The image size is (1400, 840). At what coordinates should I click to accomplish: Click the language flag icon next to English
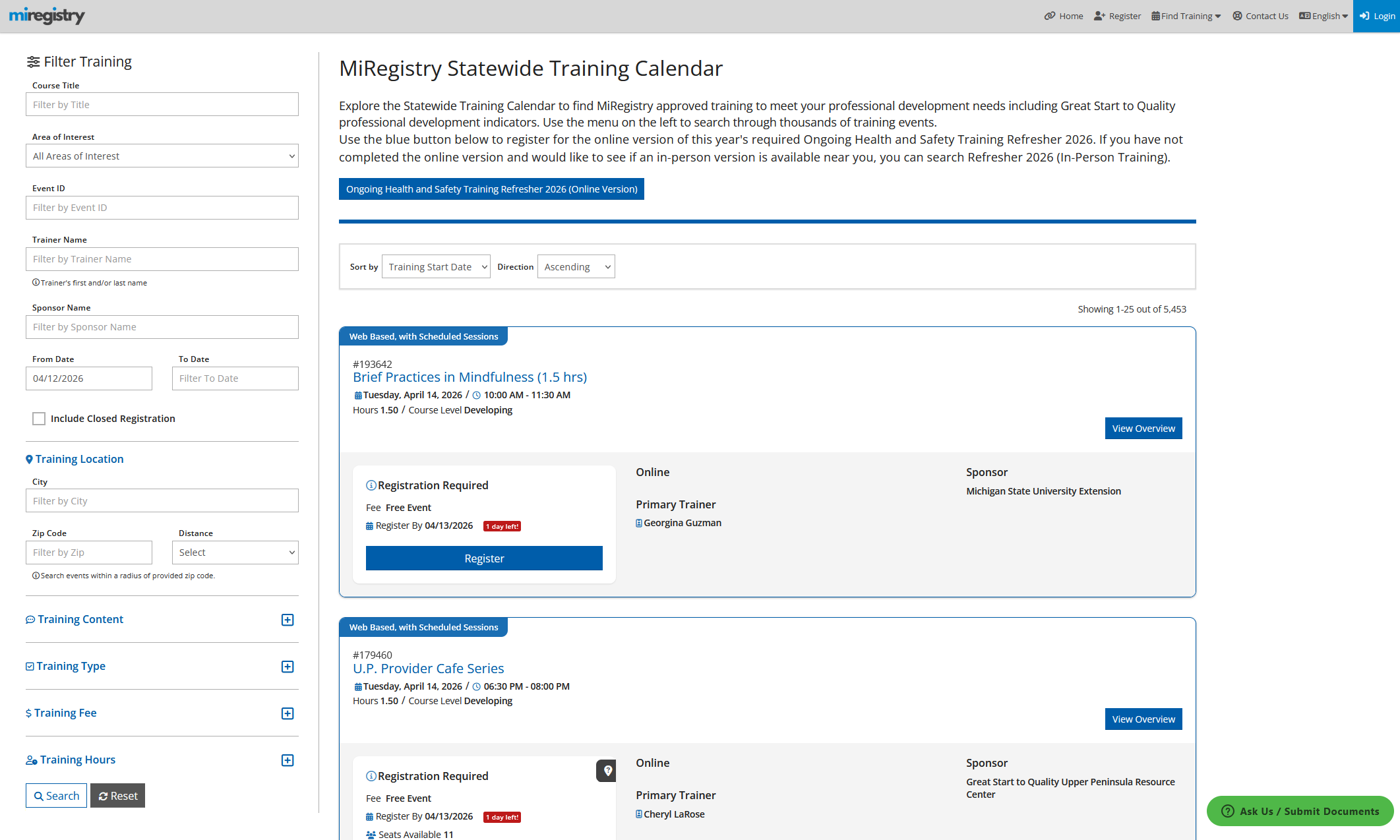point(1305,15)
